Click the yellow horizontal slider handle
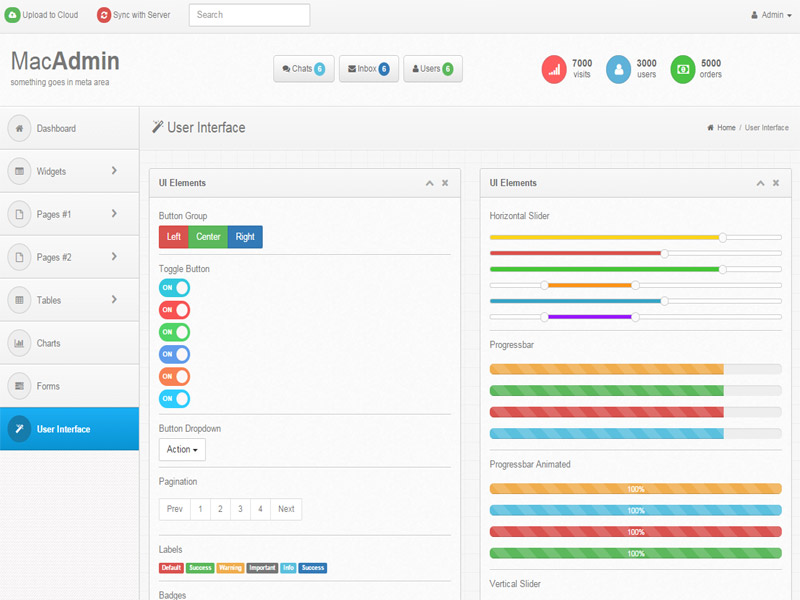 click(x=723, y=237)
